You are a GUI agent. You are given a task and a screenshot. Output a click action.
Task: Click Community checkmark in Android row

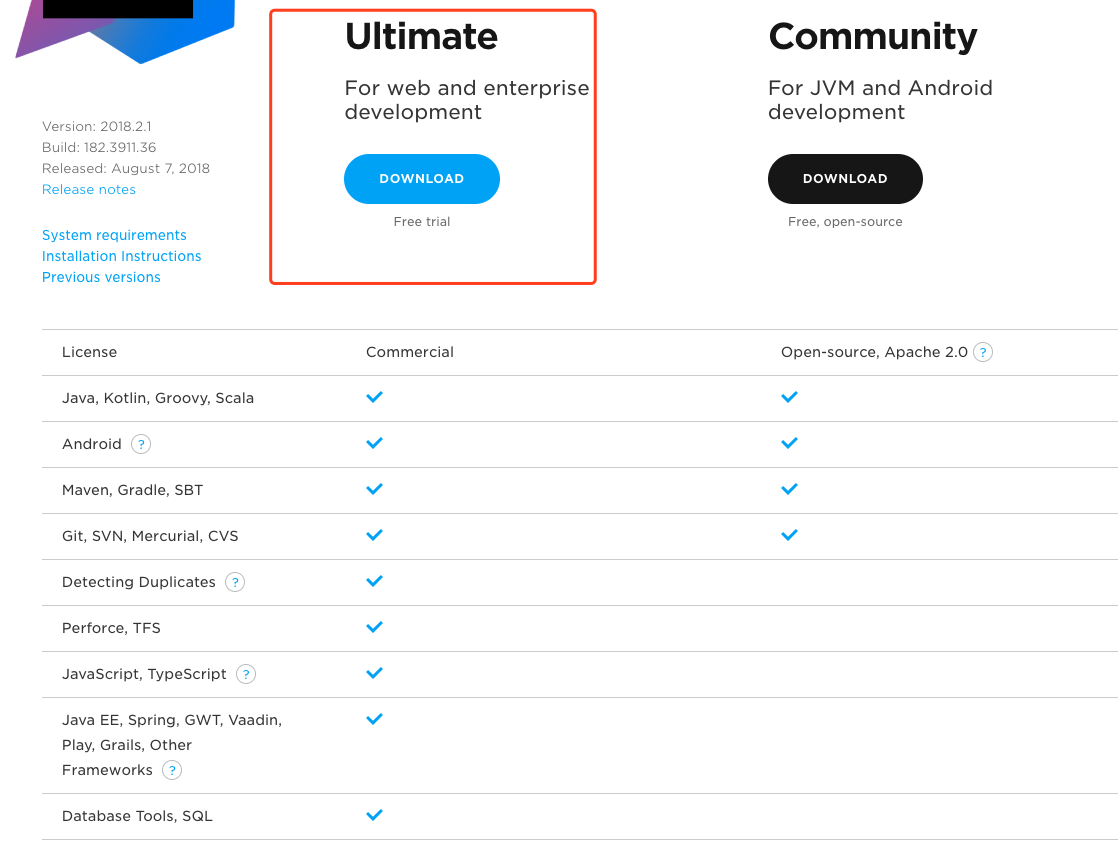[x=789, y=443]
